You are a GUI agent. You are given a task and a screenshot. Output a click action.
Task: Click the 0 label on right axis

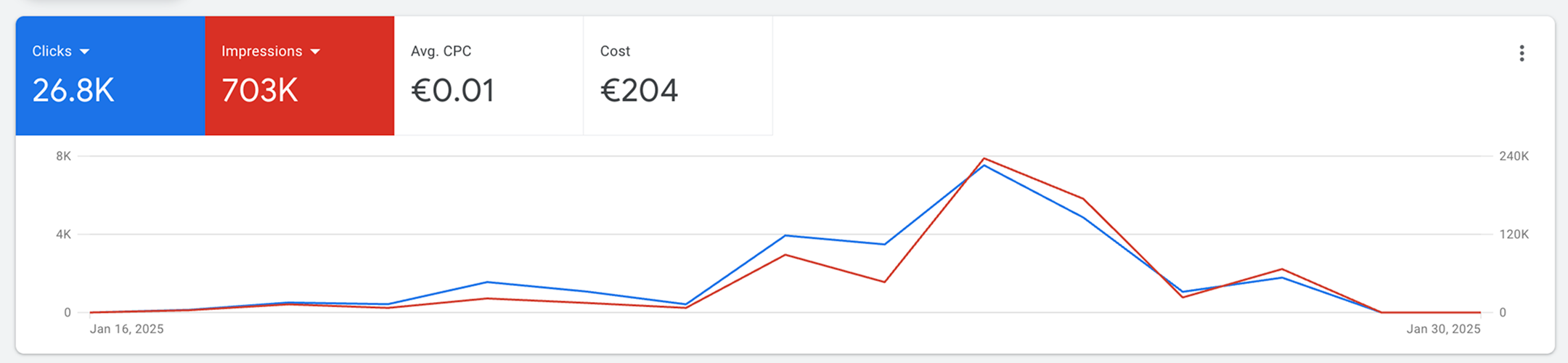pyautogui.click(x=1503, y=313)
